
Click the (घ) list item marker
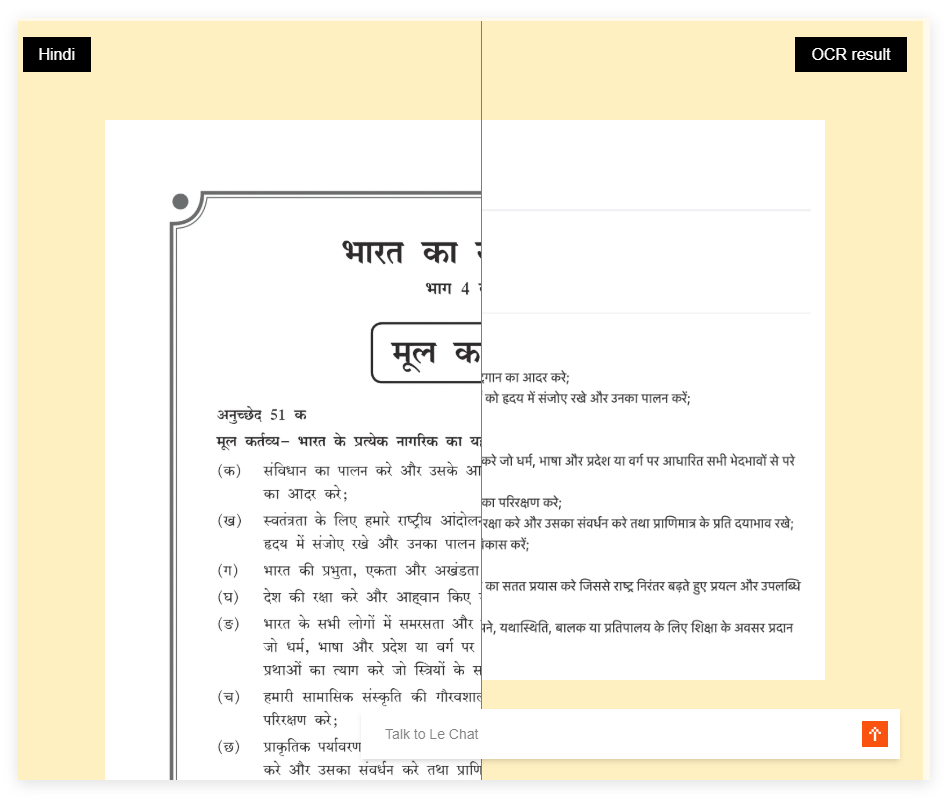tap(229, 596)
